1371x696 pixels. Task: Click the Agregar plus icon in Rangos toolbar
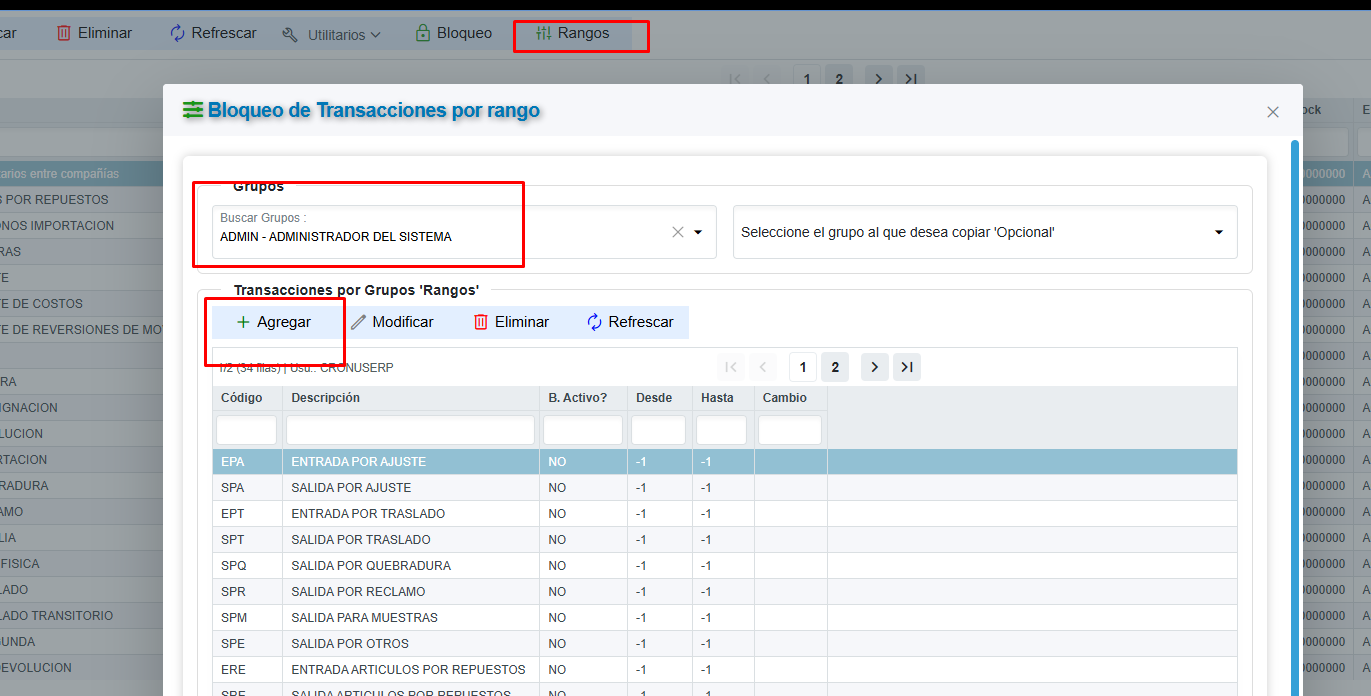click(243, 322)
